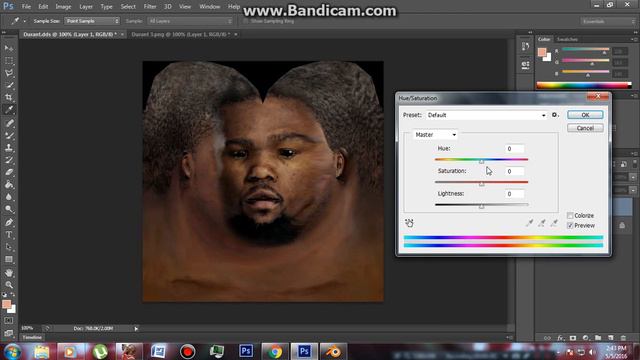
Task: Enable the Colorize checkbox
Action: pyautogui.click(x=570, y=216)
